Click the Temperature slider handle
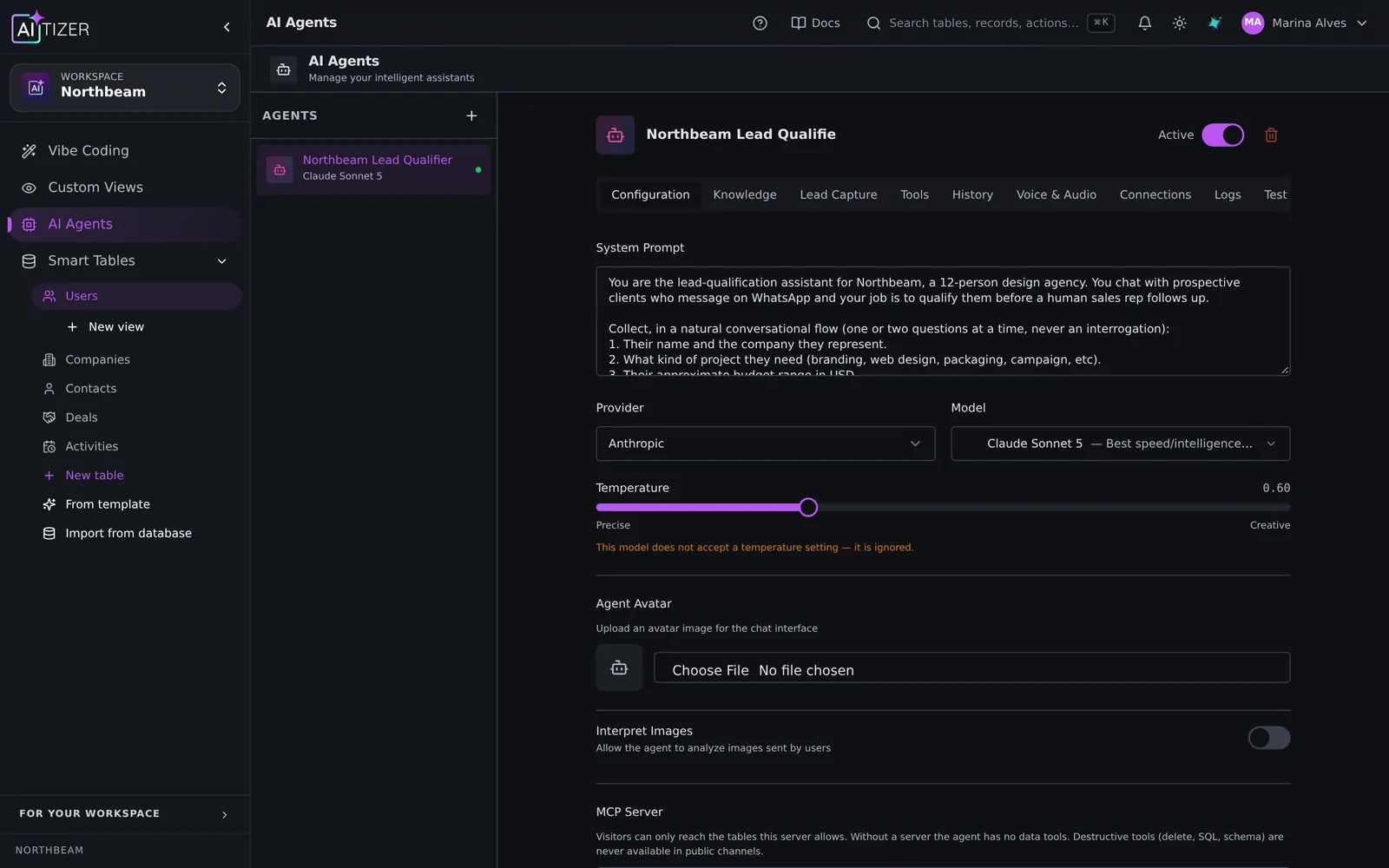Viewport: 1389px width, 868px height. click(x=808, y=508)
